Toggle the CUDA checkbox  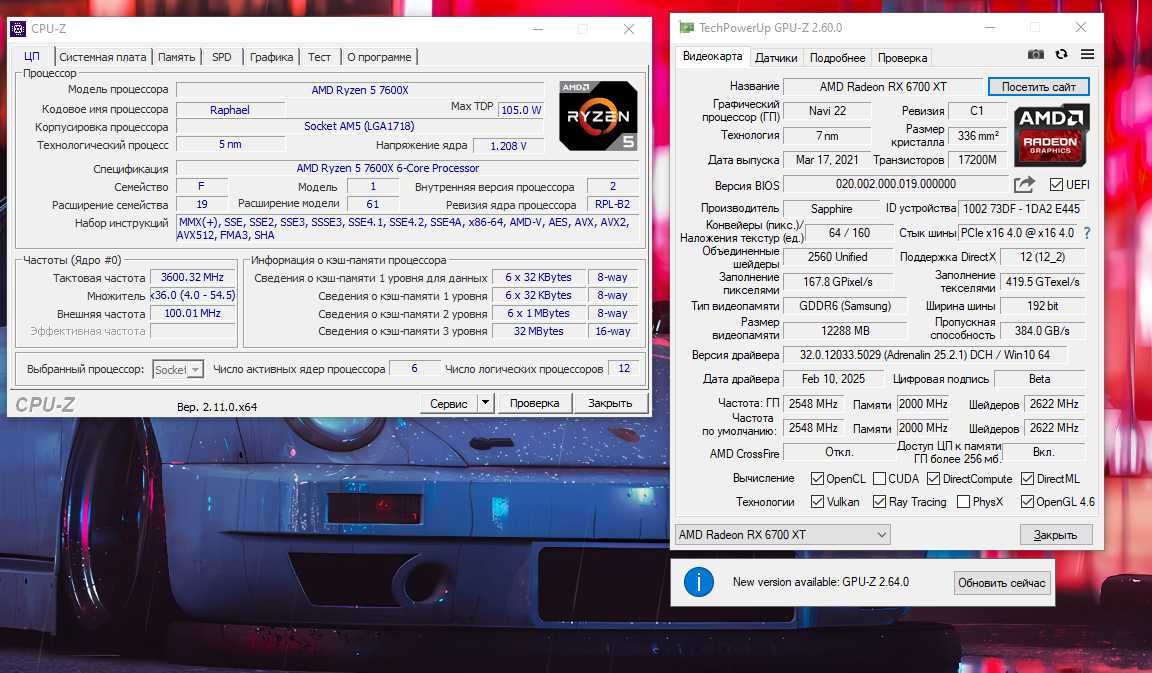879,478
